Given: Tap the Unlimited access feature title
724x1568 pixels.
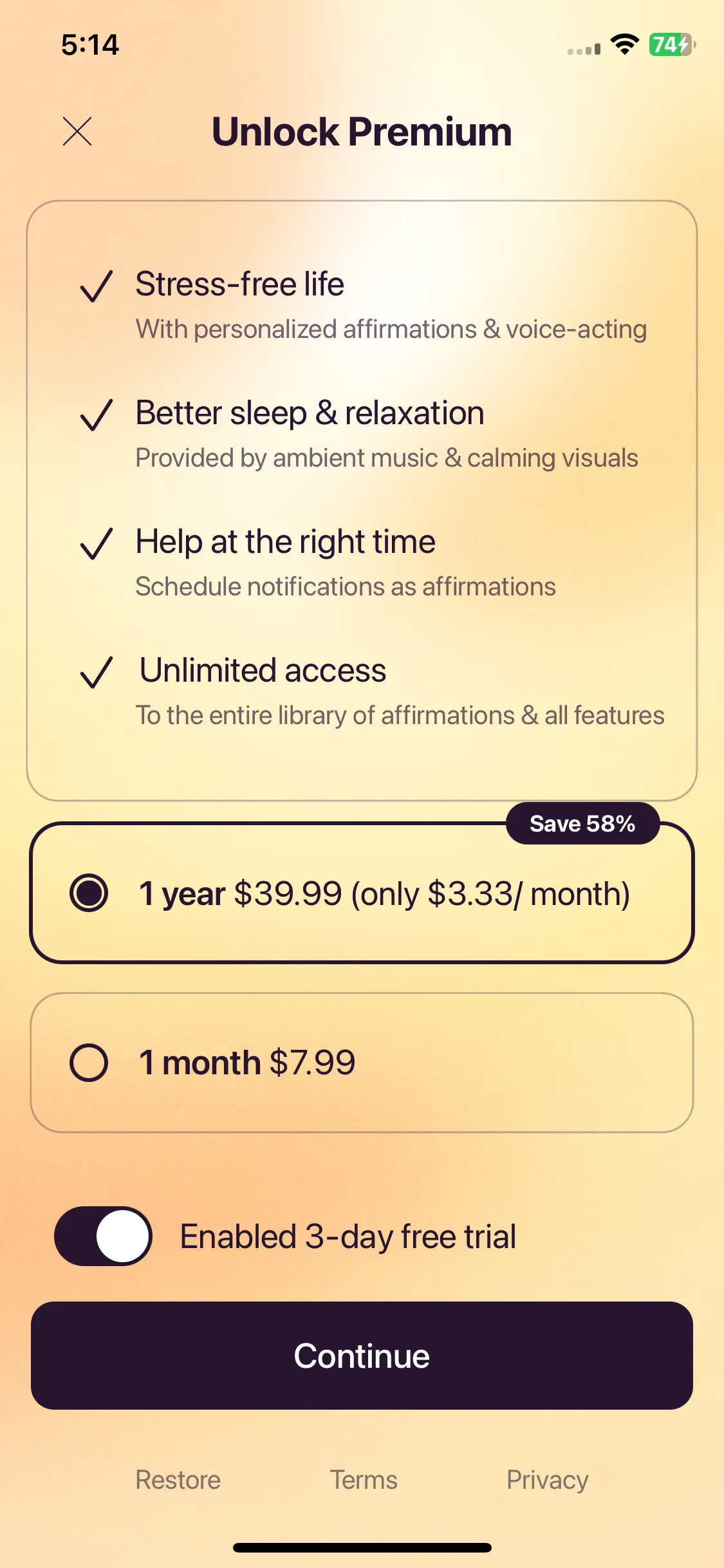Looking at the screenshot, I should click(x=263, y=670).
